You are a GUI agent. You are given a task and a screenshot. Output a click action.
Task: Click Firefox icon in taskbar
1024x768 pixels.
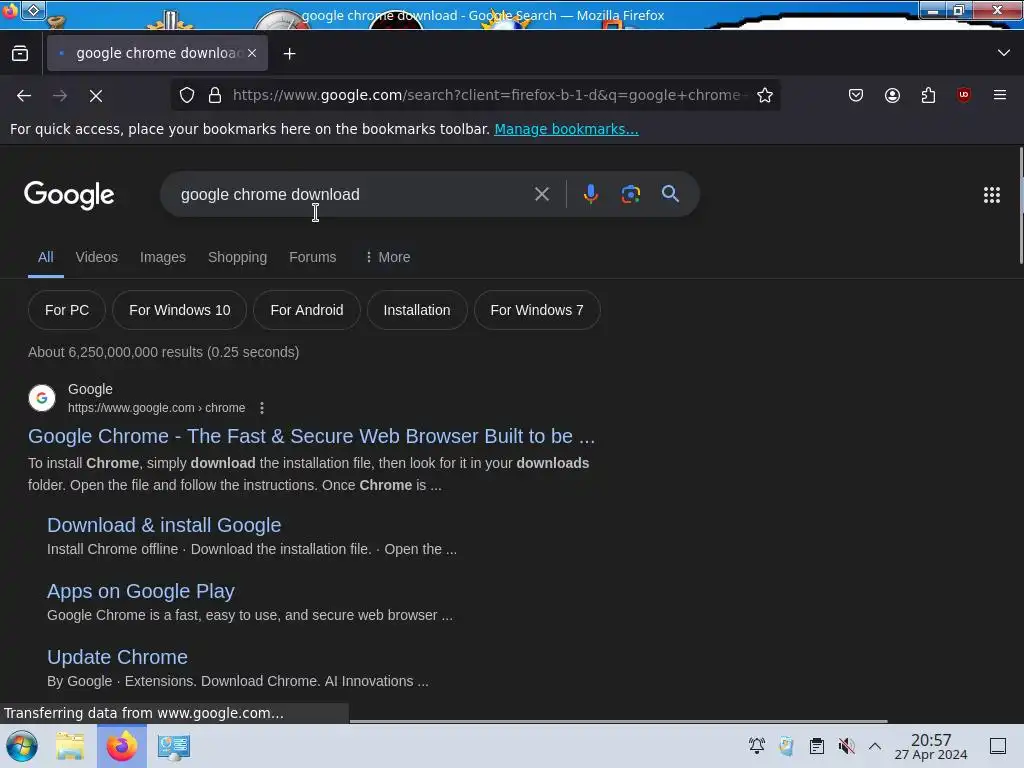click(x=122, y=746)
